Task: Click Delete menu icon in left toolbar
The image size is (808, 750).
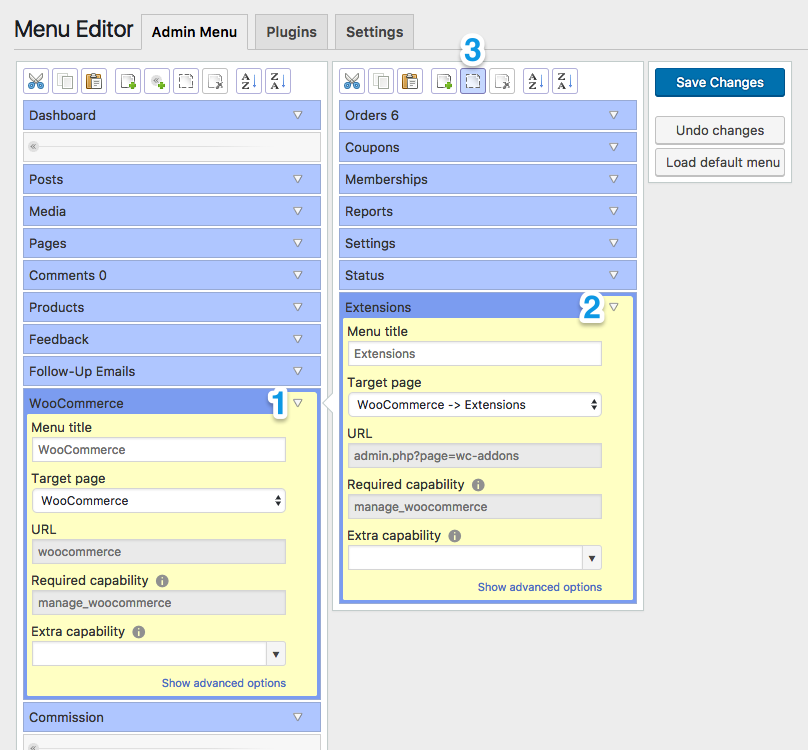Action: pos(214,81)
